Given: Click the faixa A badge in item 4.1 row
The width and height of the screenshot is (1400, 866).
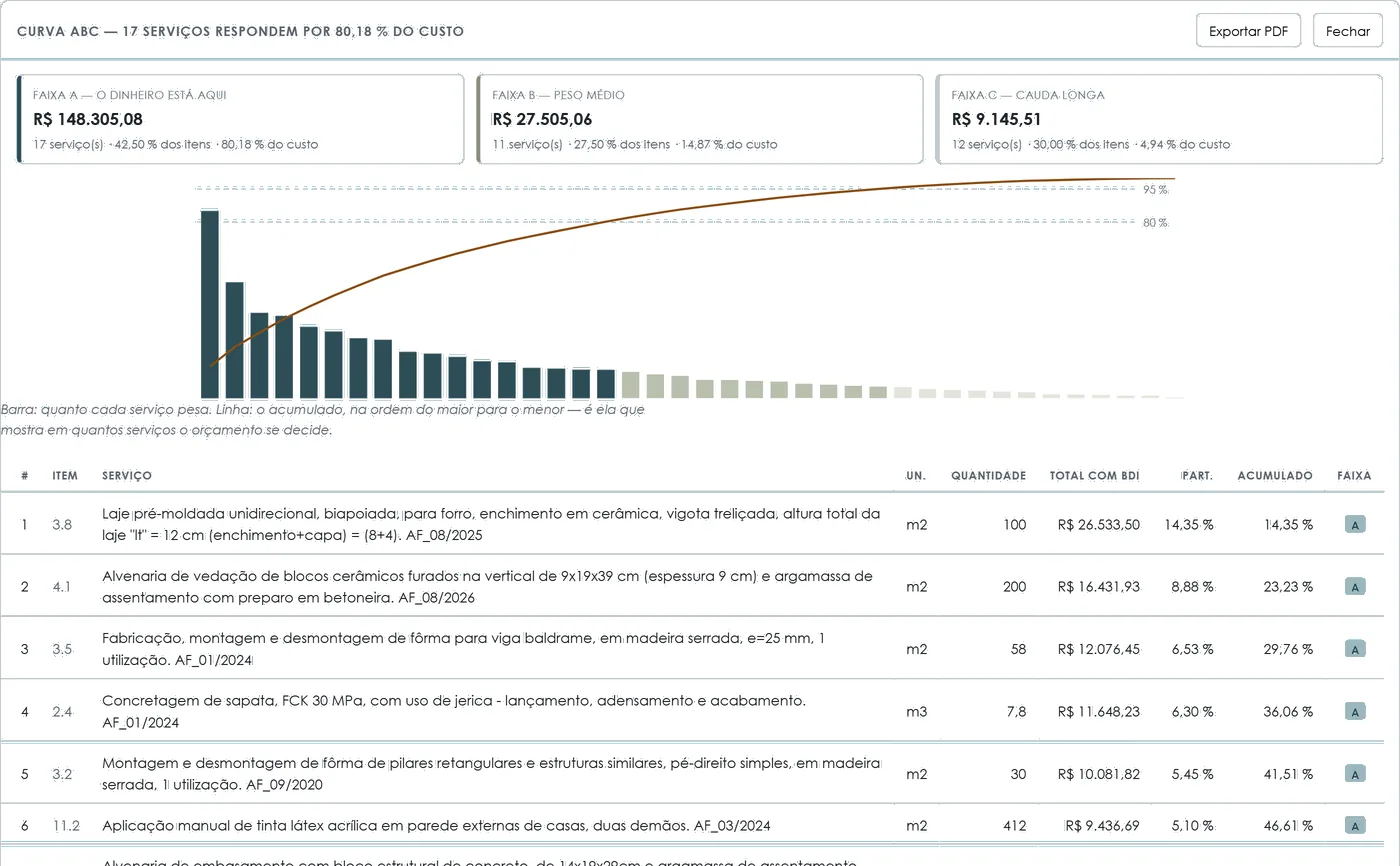Looking at the screenshot, I should pyautogui.click(x=1355, y=587).
